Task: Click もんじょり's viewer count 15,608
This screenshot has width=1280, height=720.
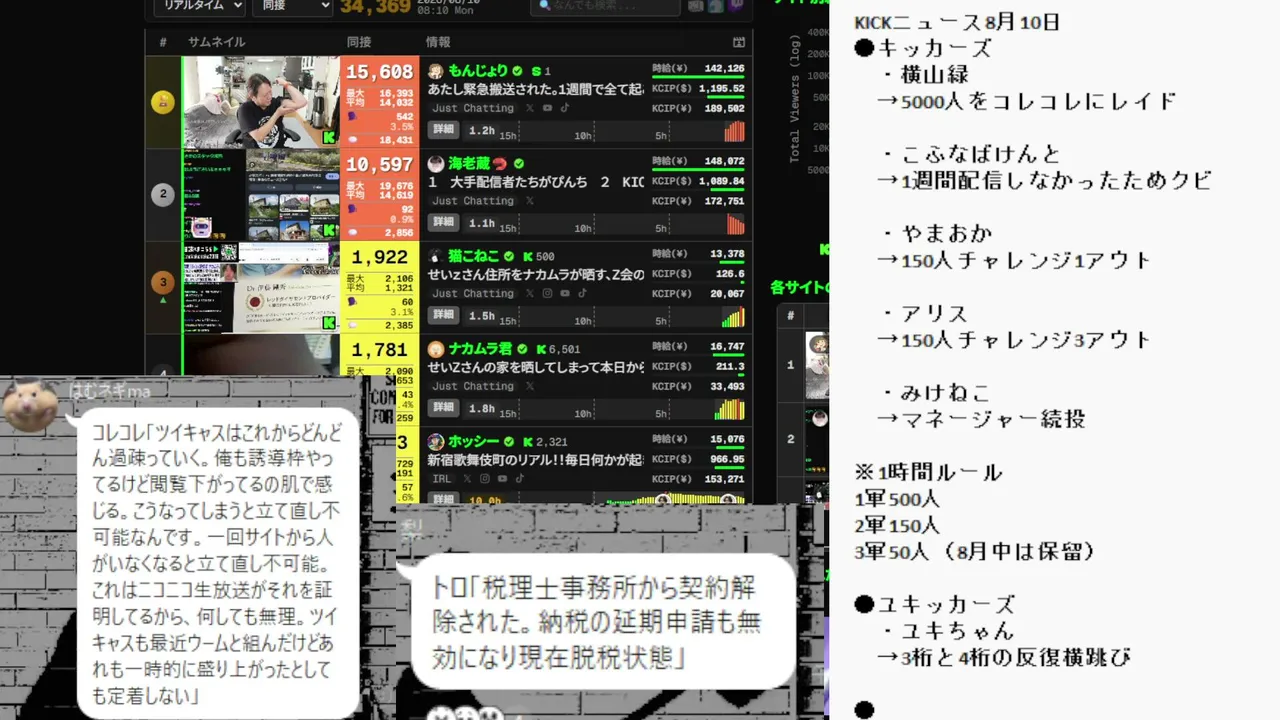Action: pos(380,72)
